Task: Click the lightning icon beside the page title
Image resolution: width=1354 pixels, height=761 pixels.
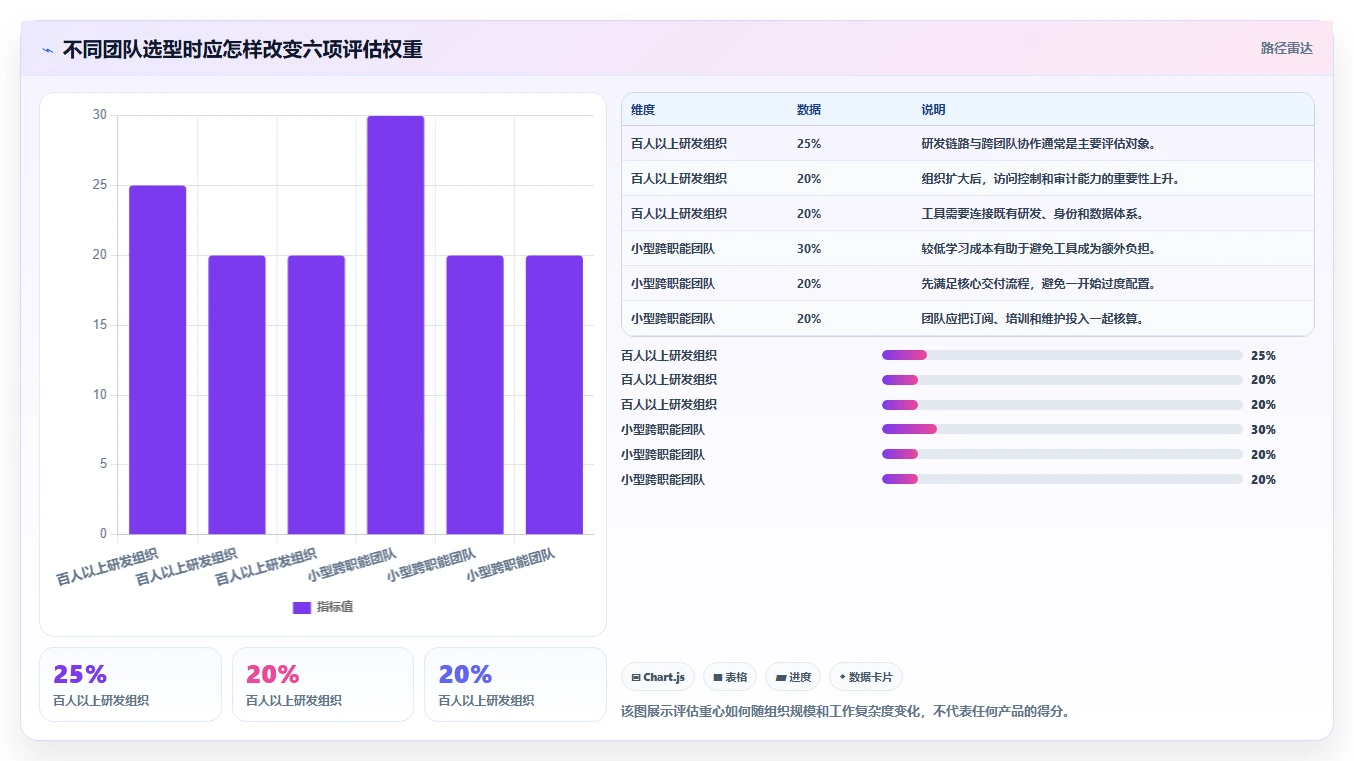Action: (47, 50)
